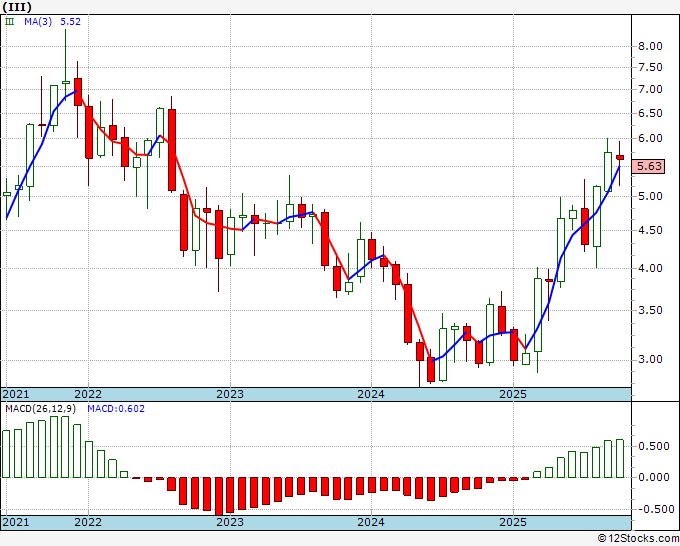Click the latest red candlestick near 5.63
Screen dimensions: 680x546
click(x=620, y=157)
